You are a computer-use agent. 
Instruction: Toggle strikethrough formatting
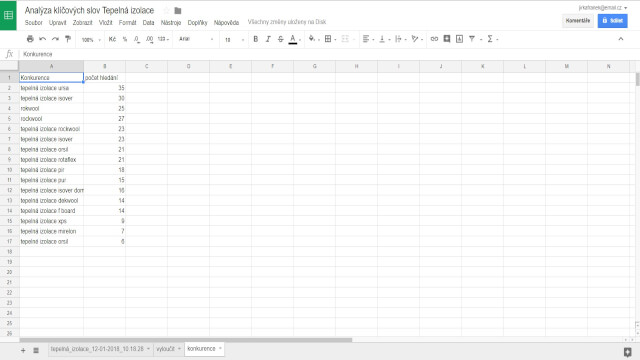pyautogui.click(x=280, y=39)
